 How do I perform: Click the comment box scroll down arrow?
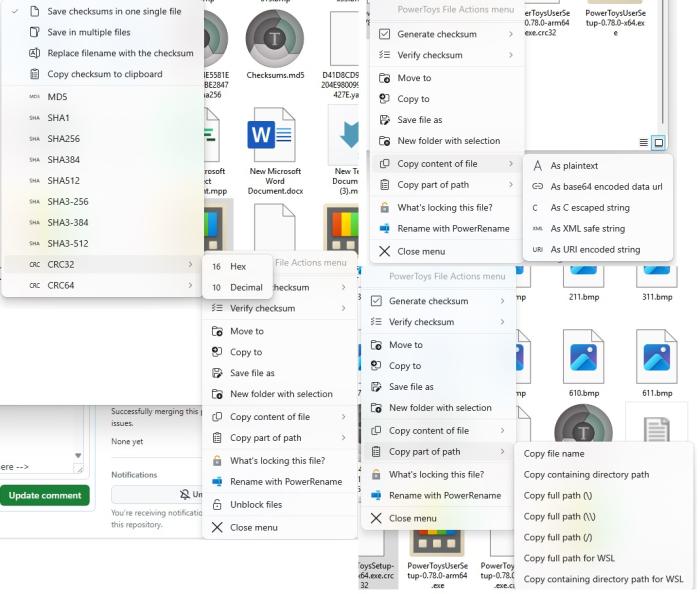[x=78, y=456]
